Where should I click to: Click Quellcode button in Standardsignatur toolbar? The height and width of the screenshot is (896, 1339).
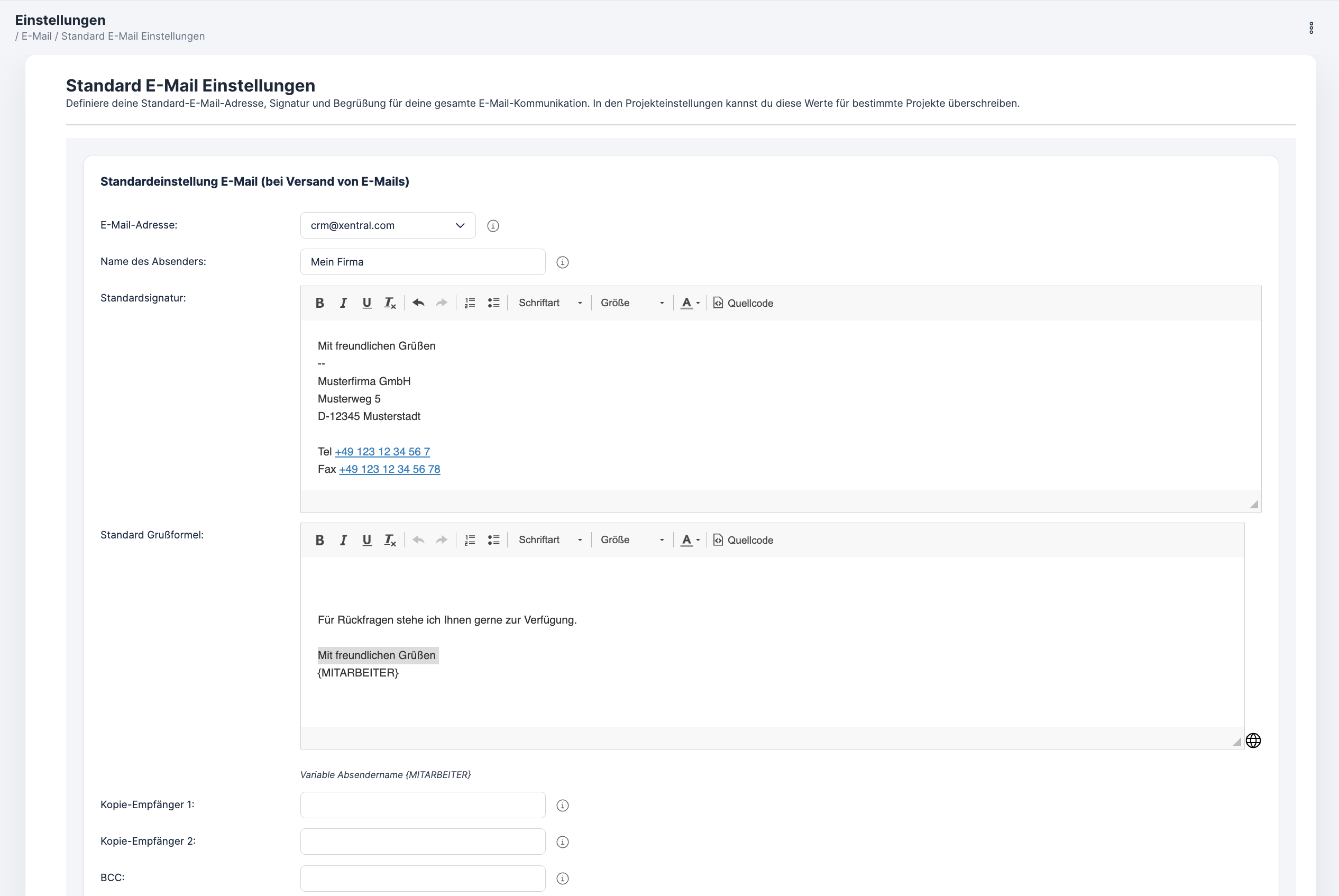coord(743,303)
